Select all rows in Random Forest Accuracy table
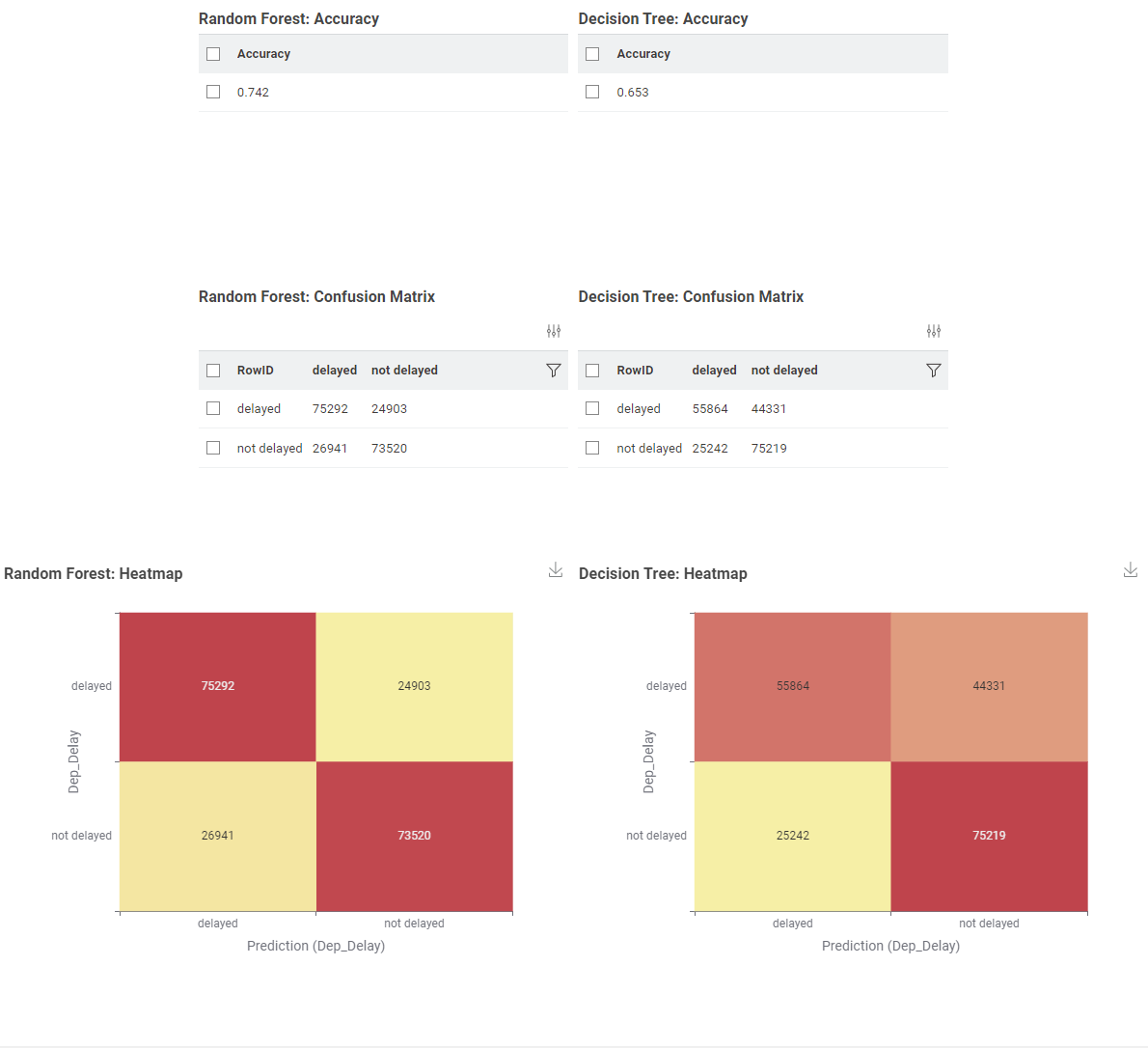This screenshot has height=1048, width=1148. point(213,54)
